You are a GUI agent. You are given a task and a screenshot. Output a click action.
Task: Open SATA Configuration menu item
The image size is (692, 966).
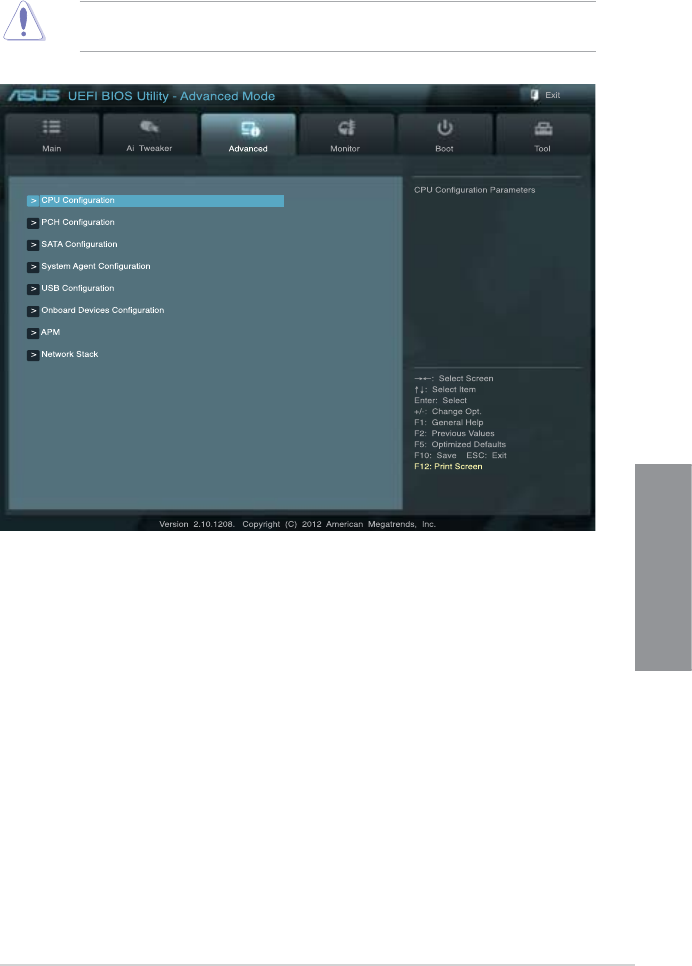[x=79, y=245]
